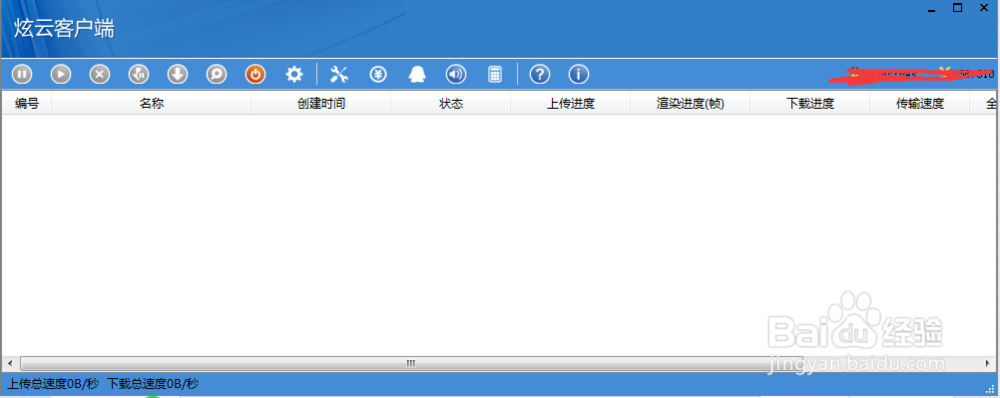Click the info about icon
Image resolution: width=1000 pixels, height=398 pixels.
[x=578, y=75]
